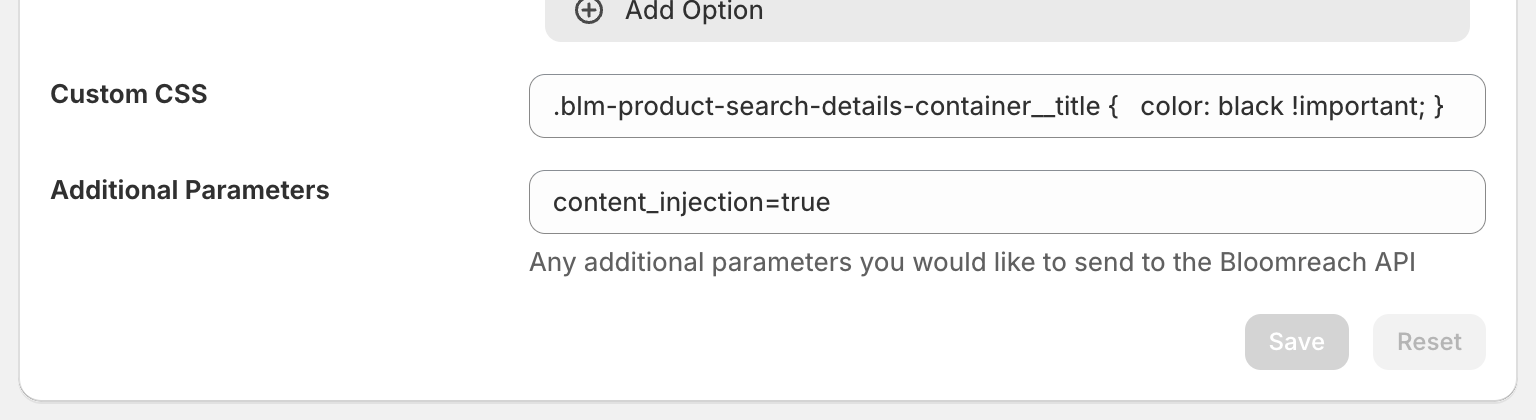The height and width of the screenshot is (420, 1536).
Task: Focus the Additional Parameters input field
Action: coord(1006,202)
